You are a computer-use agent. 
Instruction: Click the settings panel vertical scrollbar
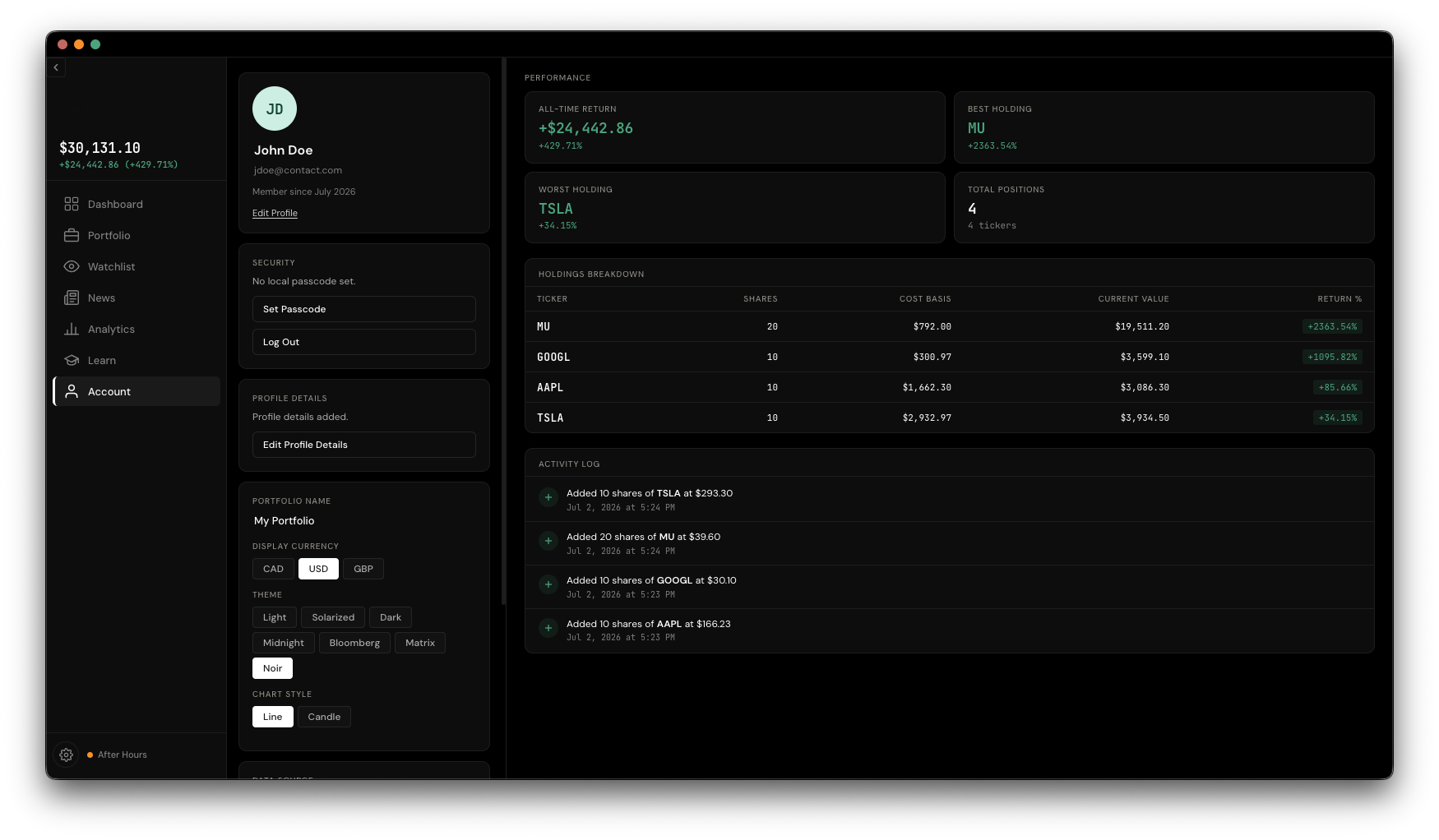click(x=503, y=330)
